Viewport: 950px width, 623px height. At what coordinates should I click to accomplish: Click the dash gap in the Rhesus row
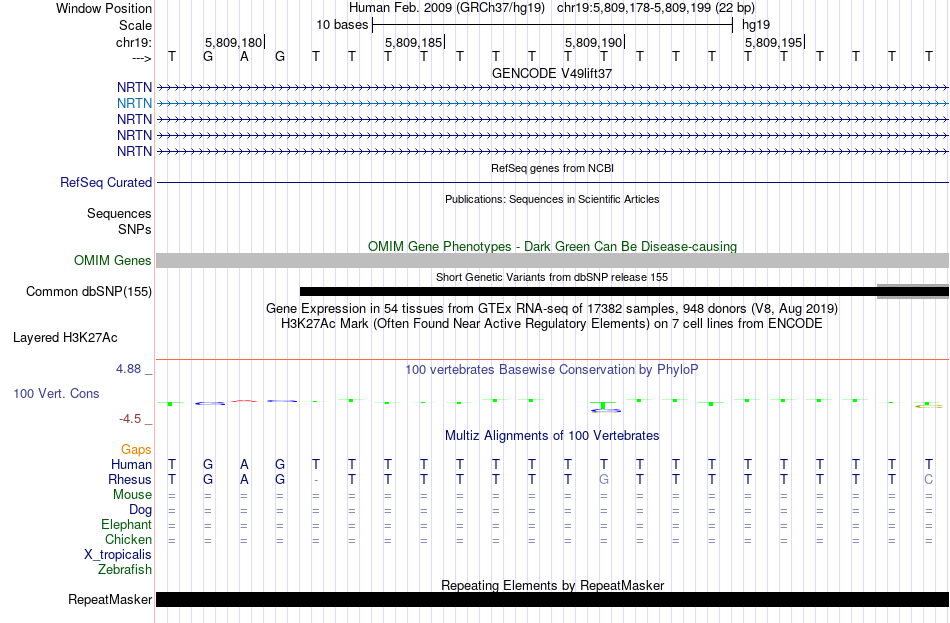coord(316,480)
